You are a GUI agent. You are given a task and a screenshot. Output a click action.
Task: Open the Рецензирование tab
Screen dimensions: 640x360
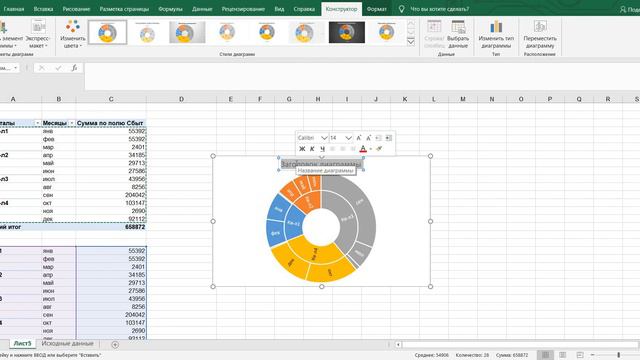point(243,9)
